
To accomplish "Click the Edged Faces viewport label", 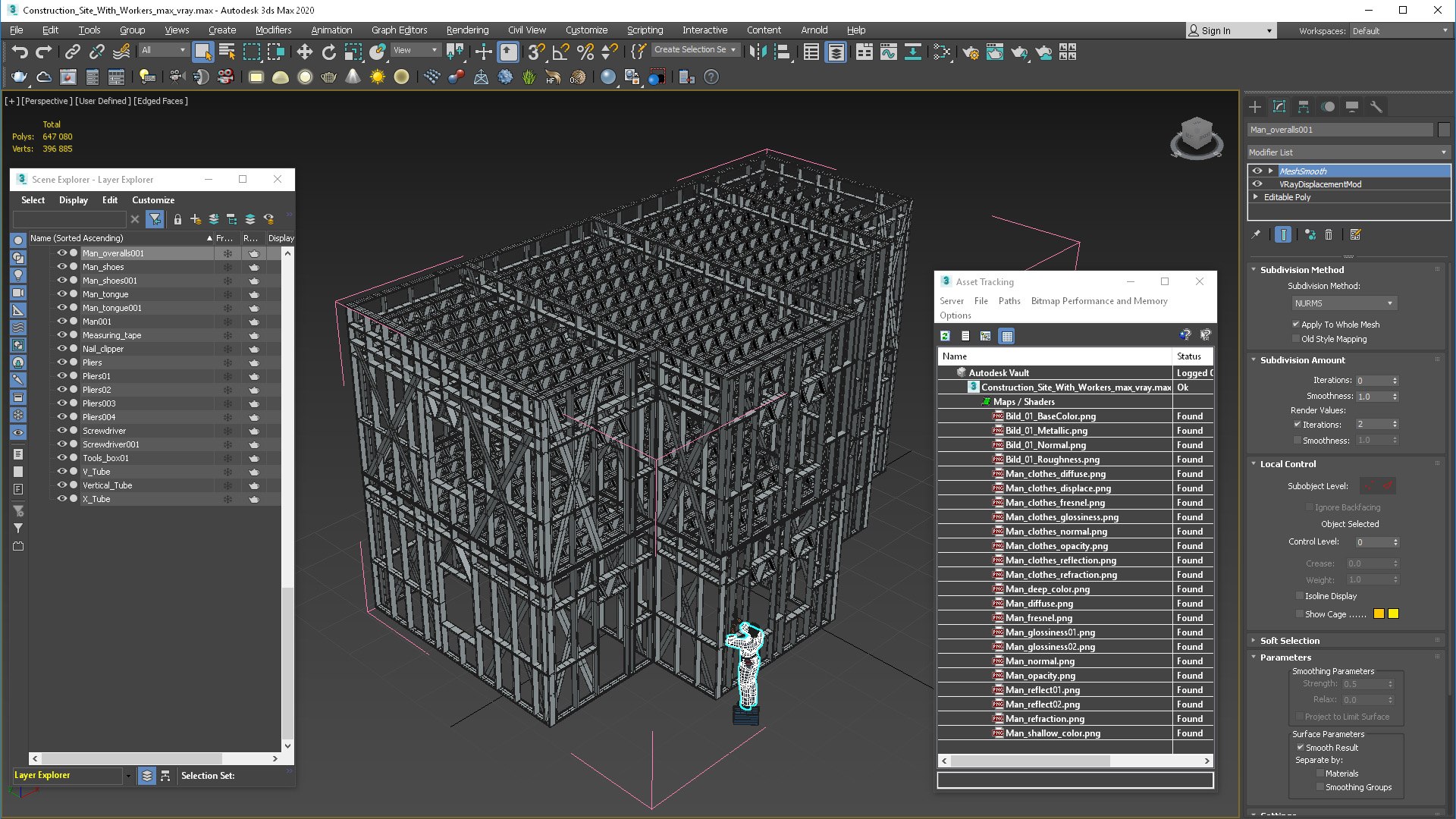I will click(x=161, y=101).
